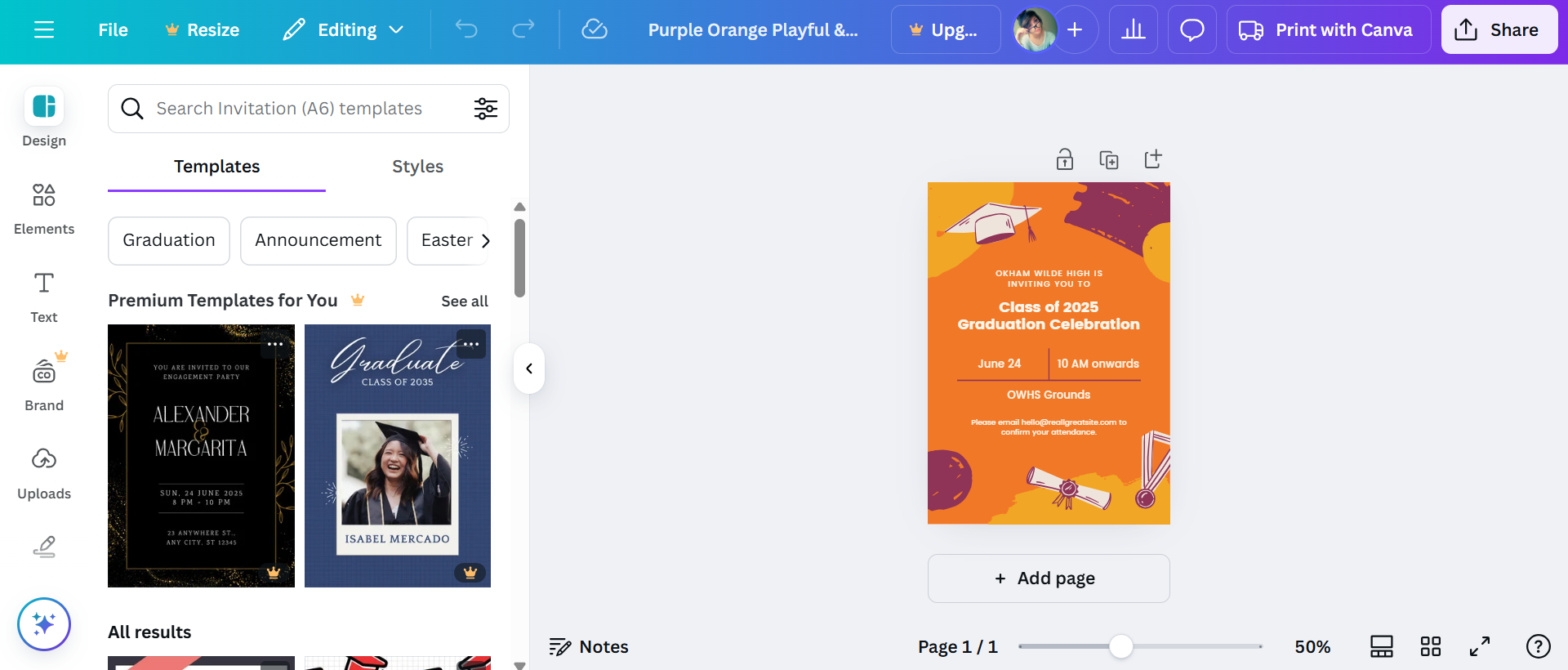The image size is (1568, 670).
Task: Open the Analytics chart icon
Action: coord(1134,30)
